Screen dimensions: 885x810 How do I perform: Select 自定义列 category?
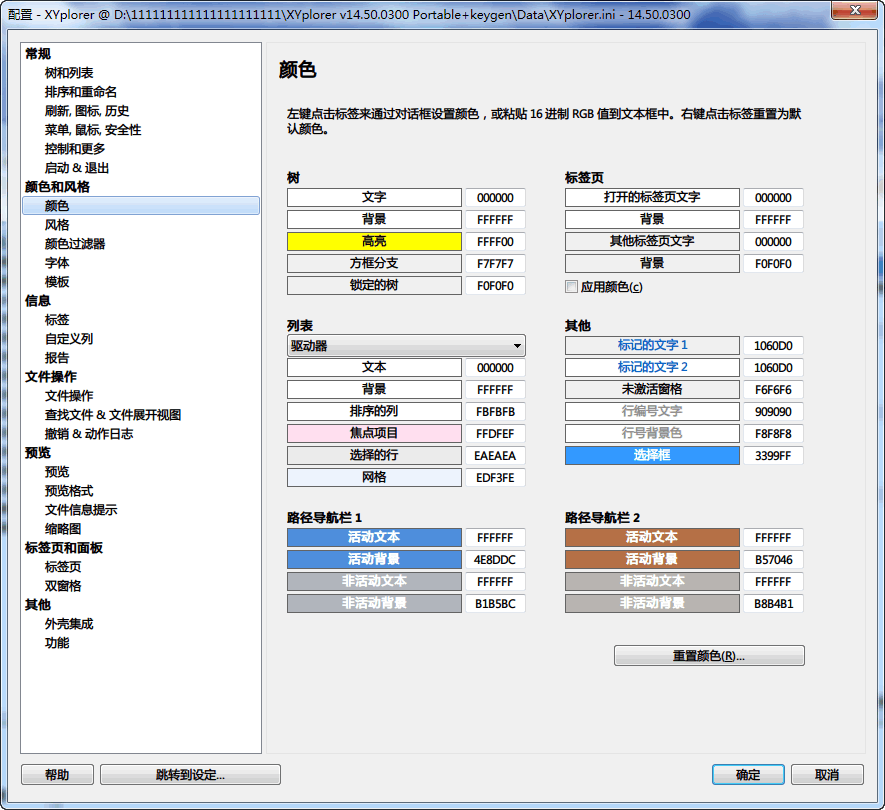[69, 339]
